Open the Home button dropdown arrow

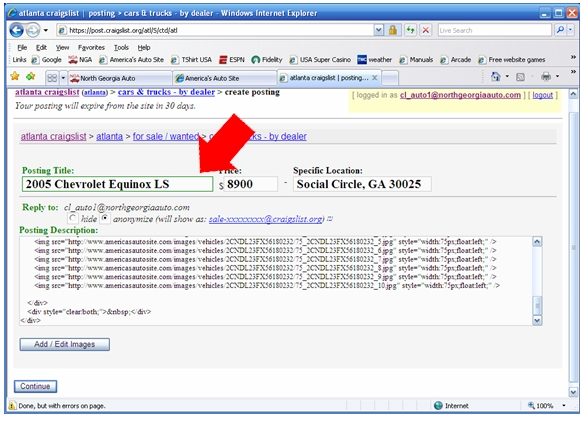tap(507, 77)
